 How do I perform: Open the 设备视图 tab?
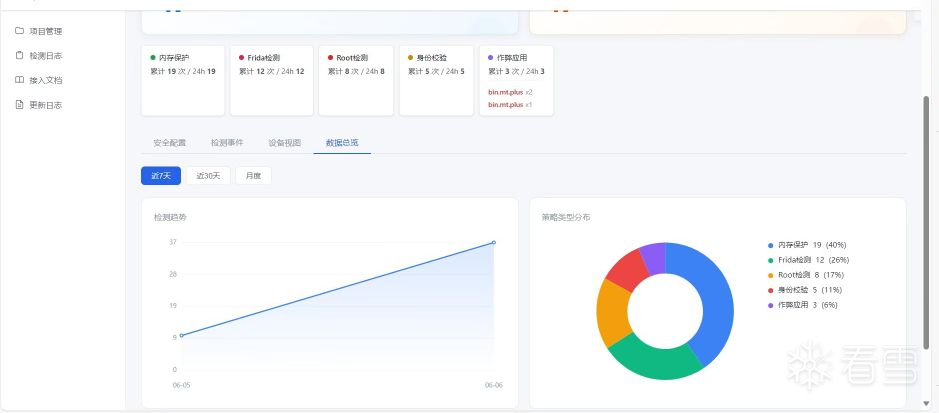coord(284,143)
